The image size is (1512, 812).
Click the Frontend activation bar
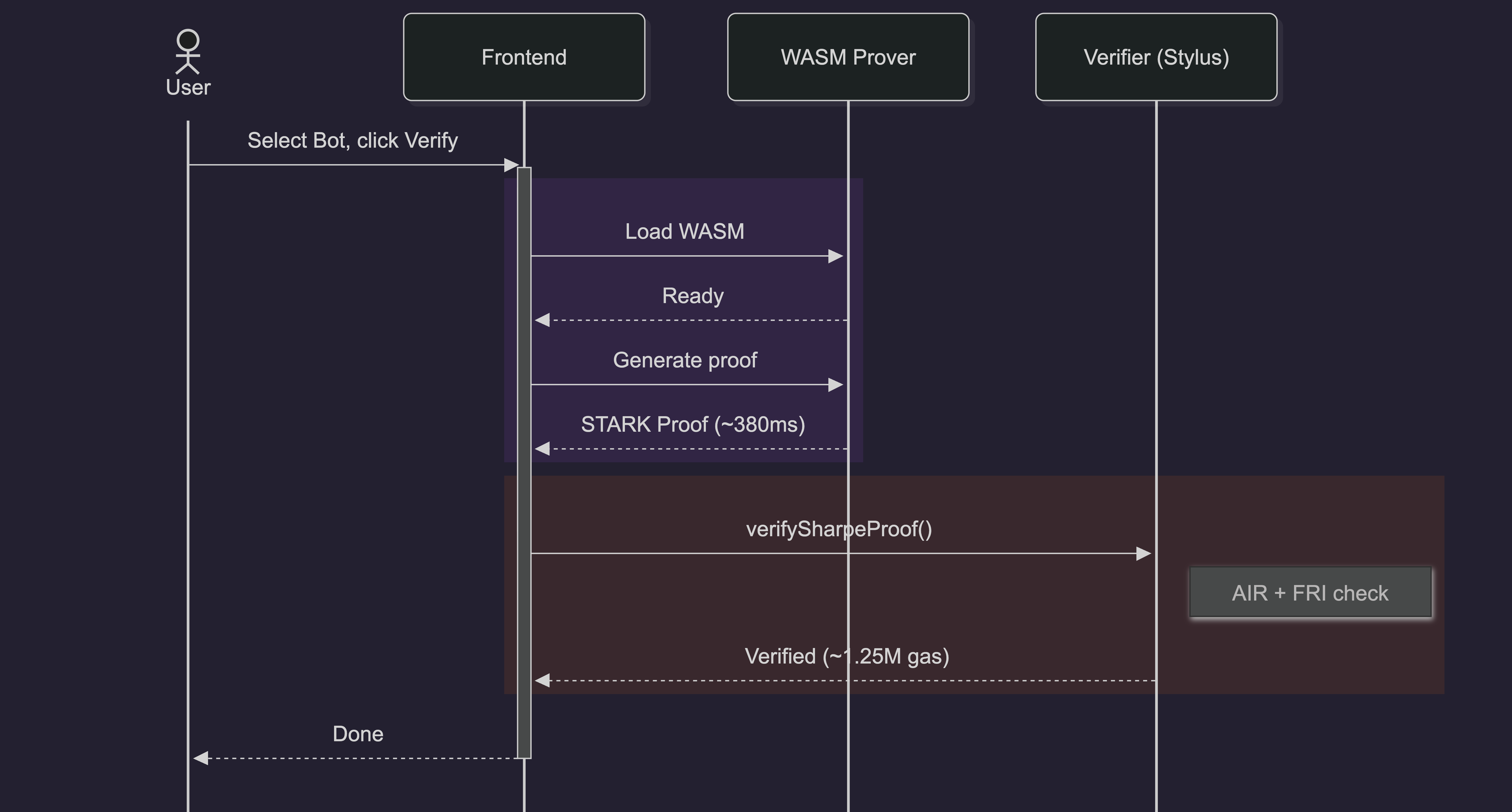524,499
